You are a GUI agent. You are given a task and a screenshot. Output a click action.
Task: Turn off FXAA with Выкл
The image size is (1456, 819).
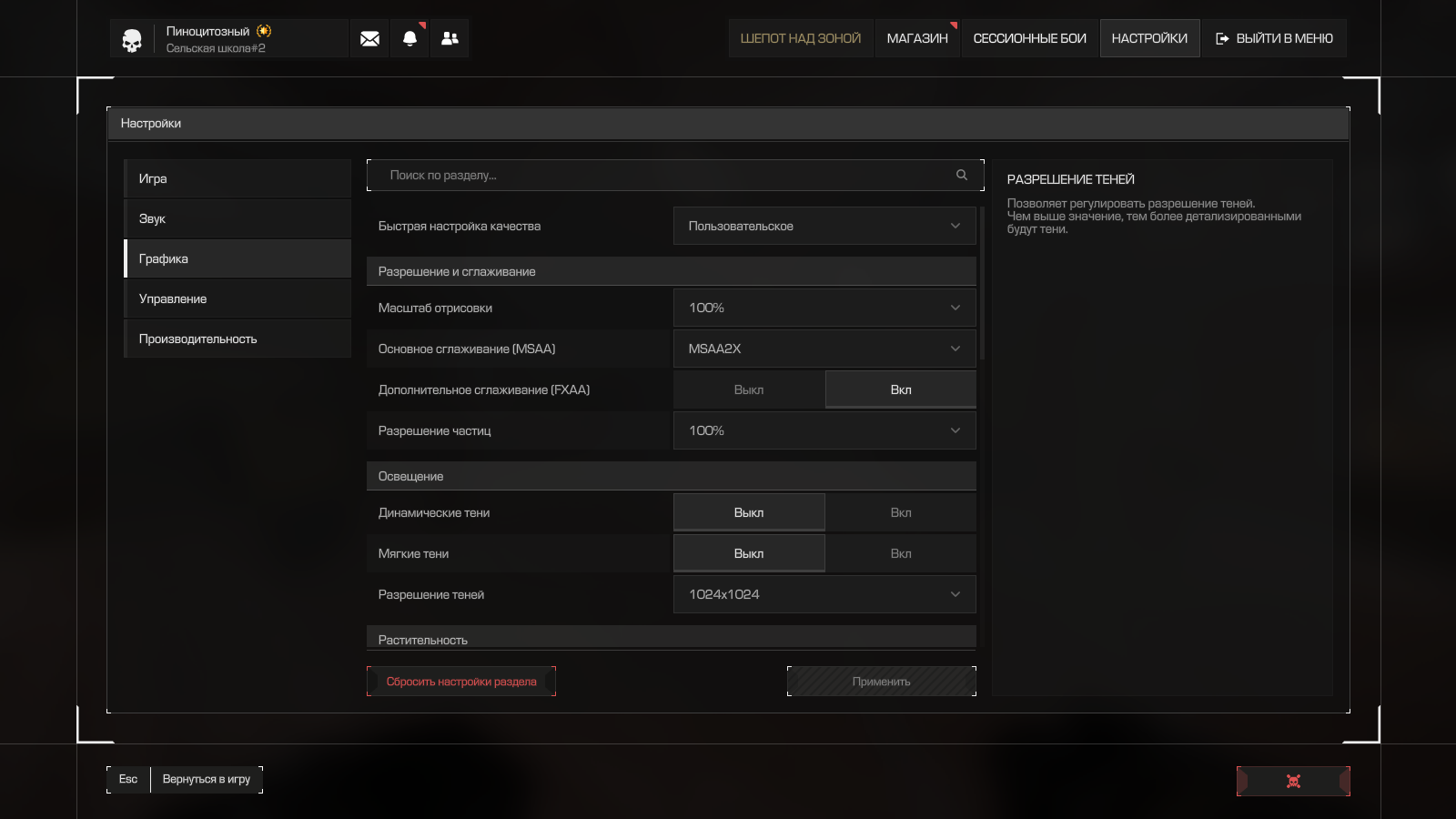749,389
